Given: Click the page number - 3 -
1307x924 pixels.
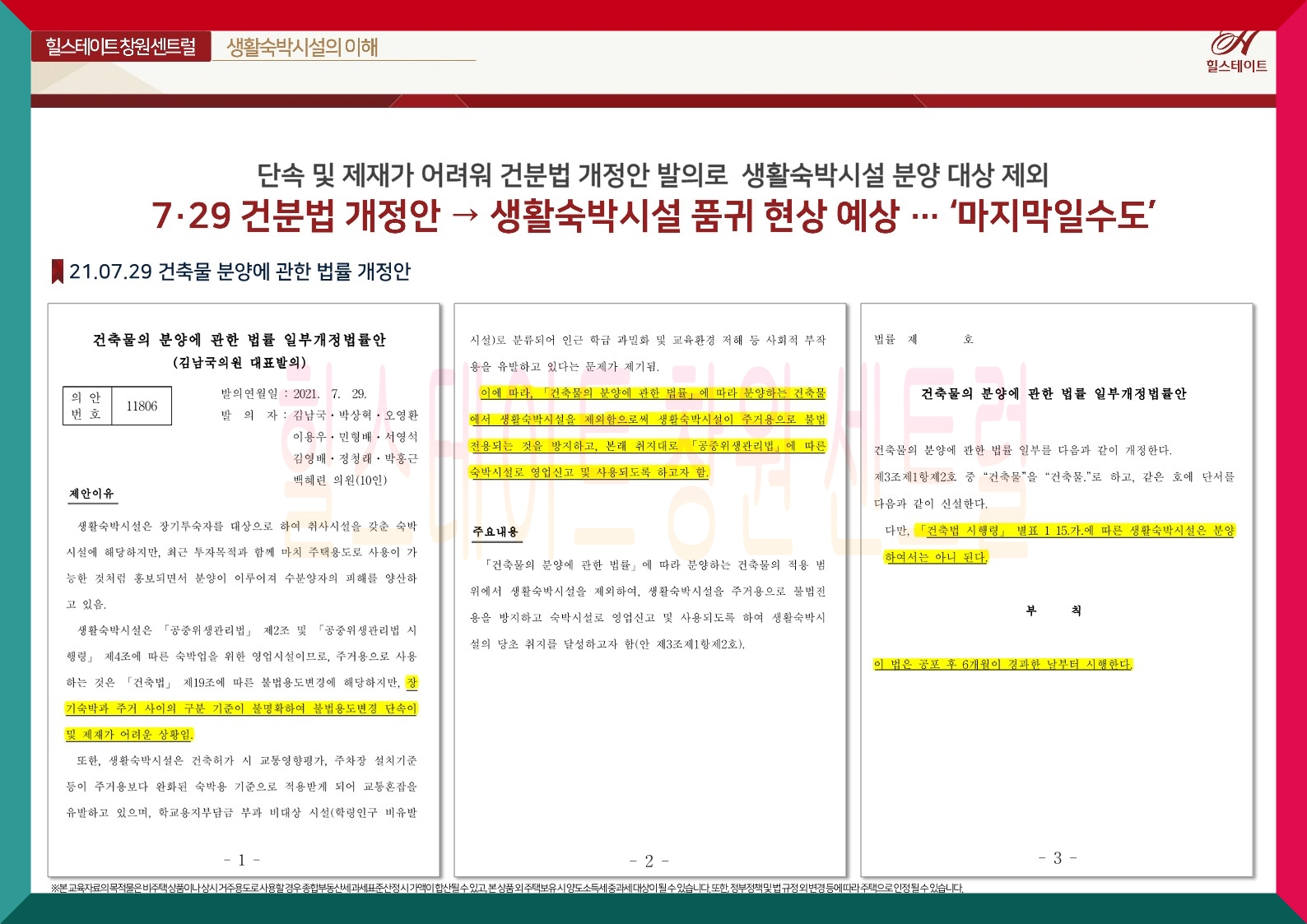Looking at the screenshot, I should pos(1058,857).
